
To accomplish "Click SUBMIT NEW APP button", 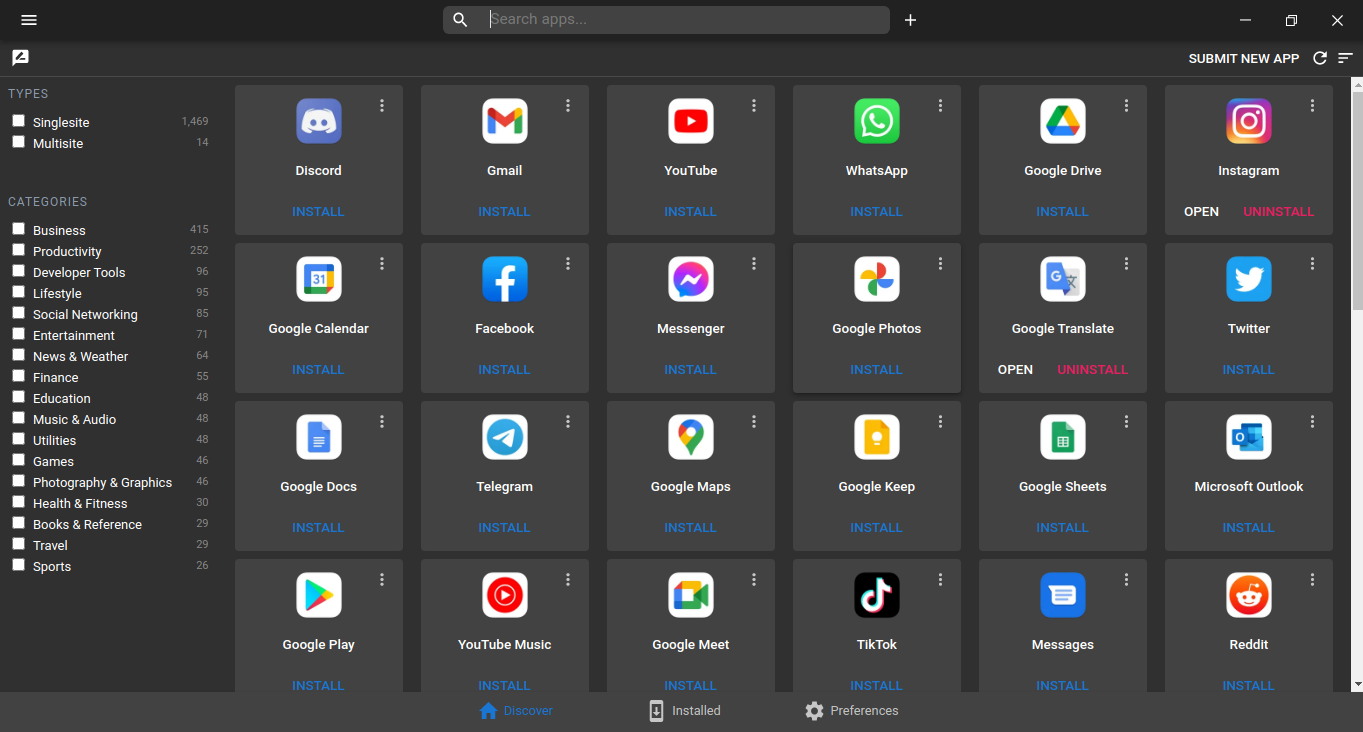I will 1244,59.
